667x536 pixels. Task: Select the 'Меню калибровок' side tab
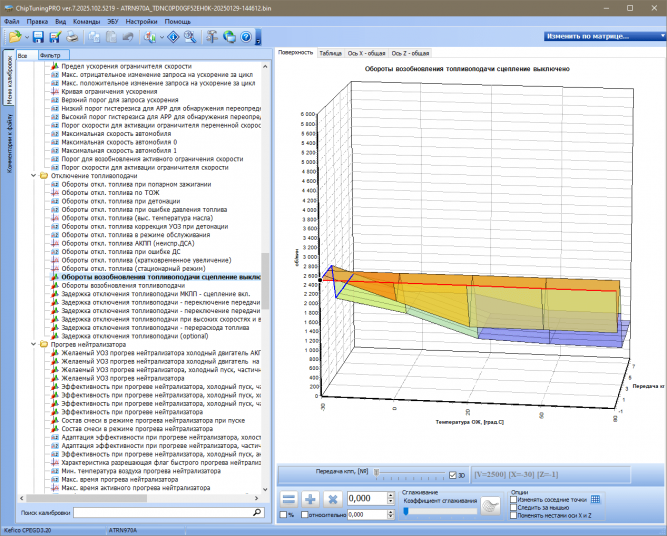coord(9,79)
